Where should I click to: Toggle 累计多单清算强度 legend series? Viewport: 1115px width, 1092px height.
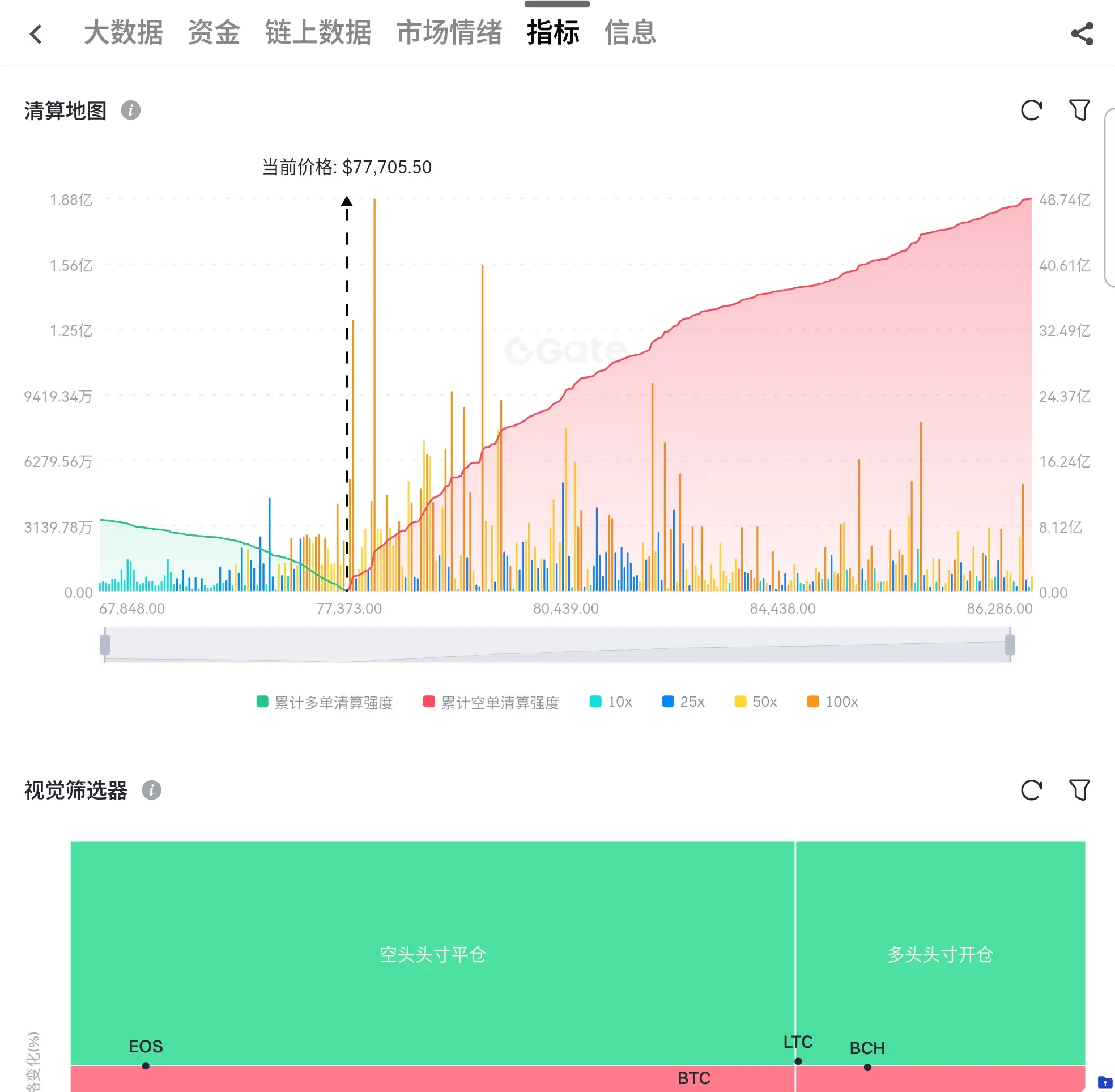pyautogui.click(x=325, y=702)
